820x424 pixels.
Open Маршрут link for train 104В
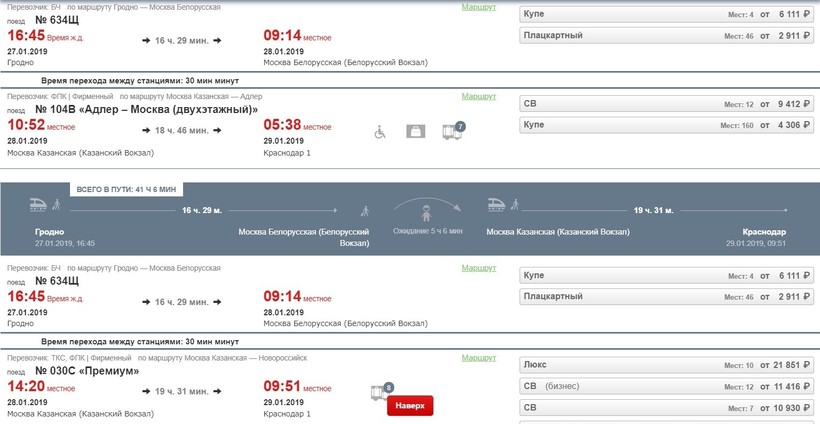479,96
